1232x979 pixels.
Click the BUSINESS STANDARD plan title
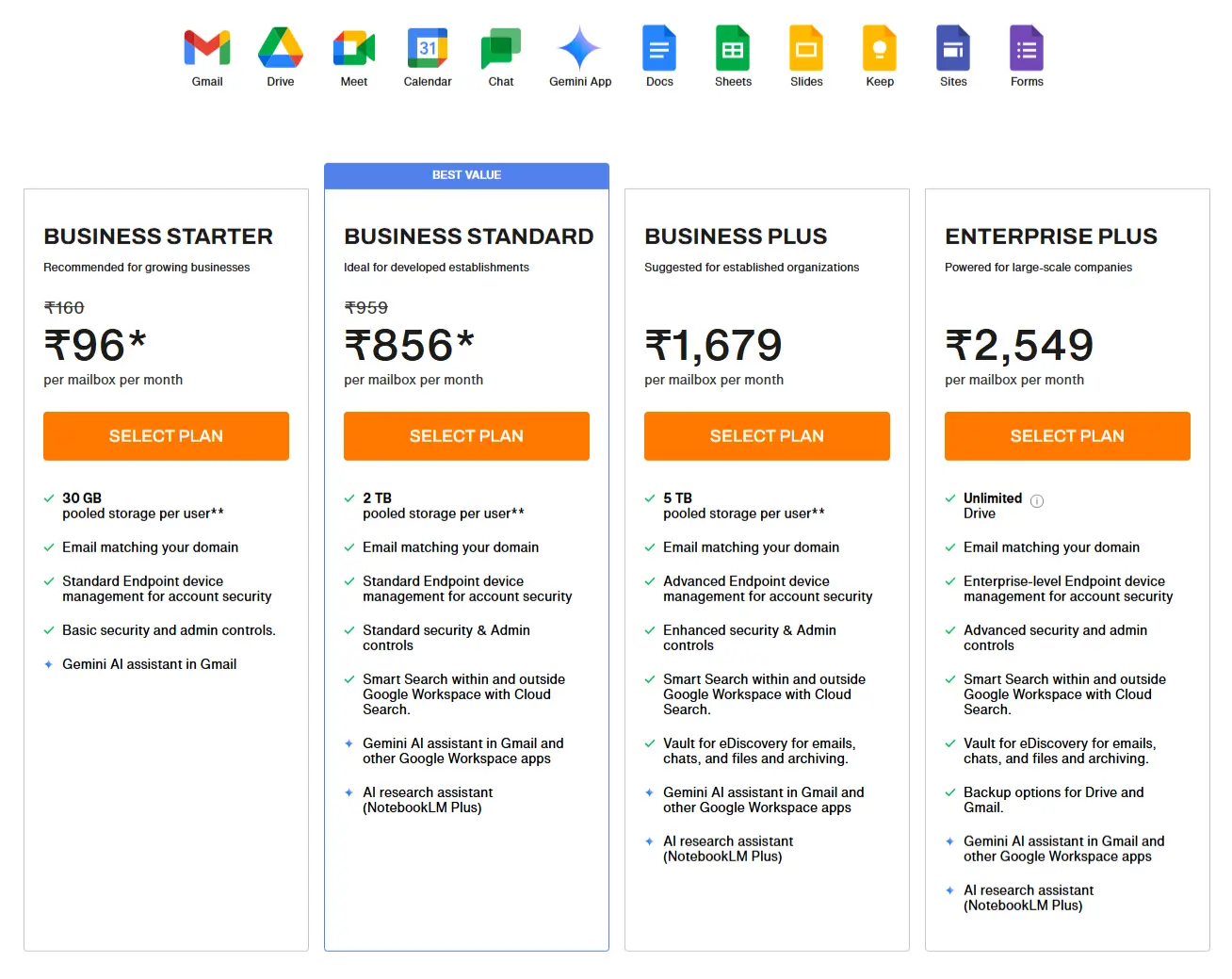click(468, 237)
